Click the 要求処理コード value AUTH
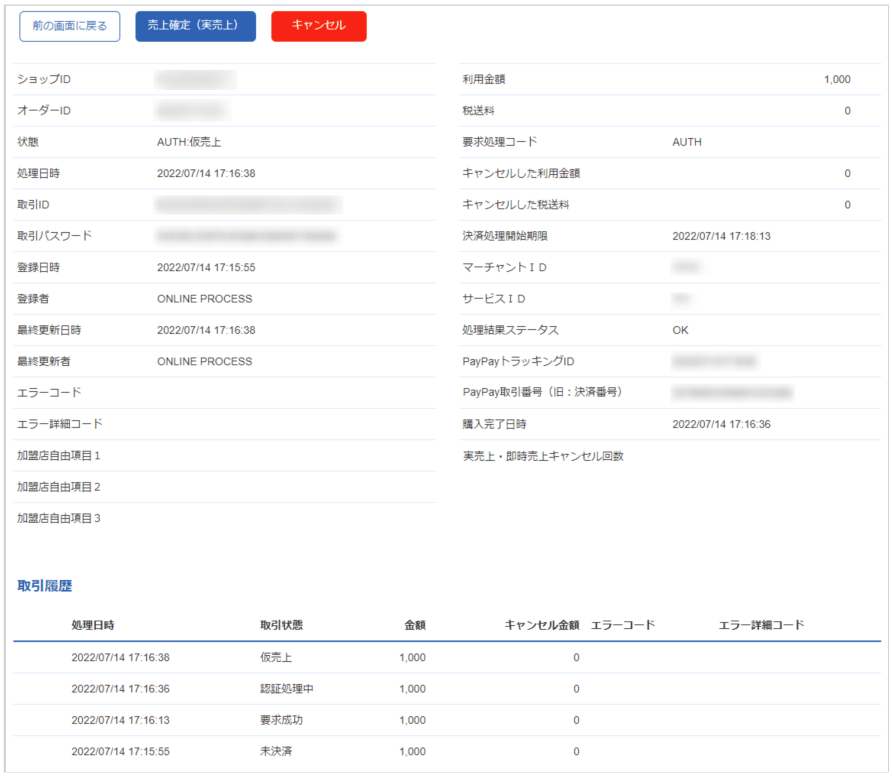892x776 pixels. [687, 142]
